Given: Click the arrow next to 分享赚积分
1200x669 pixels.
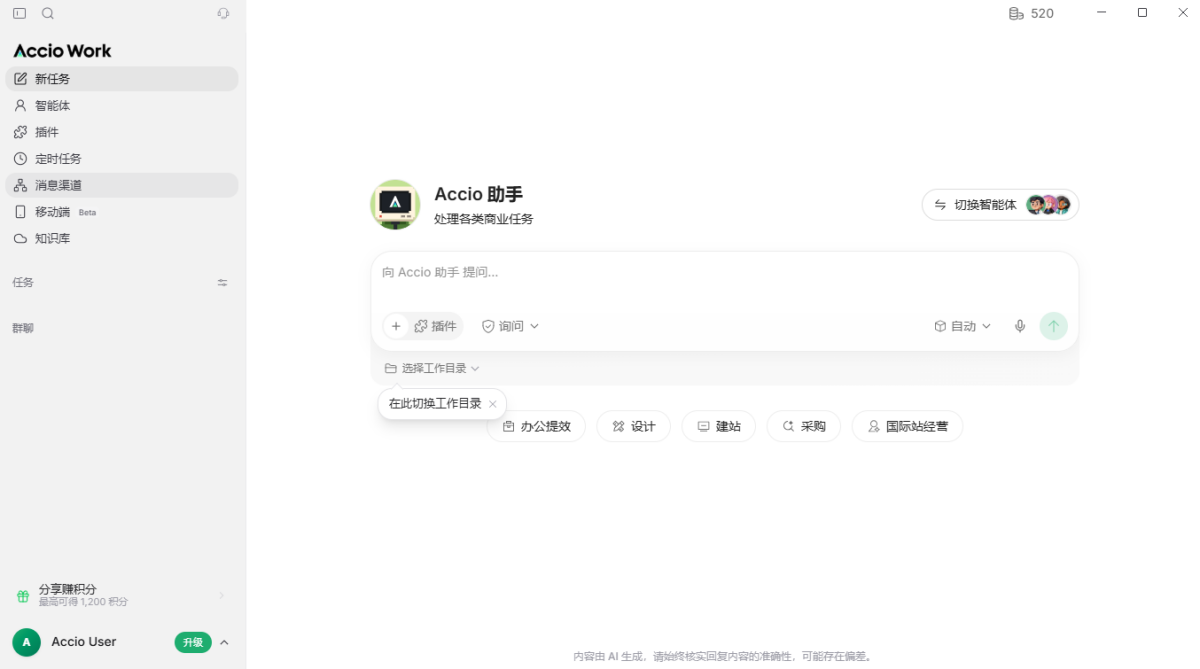Looking at the screenshot, I should [222, 596].
